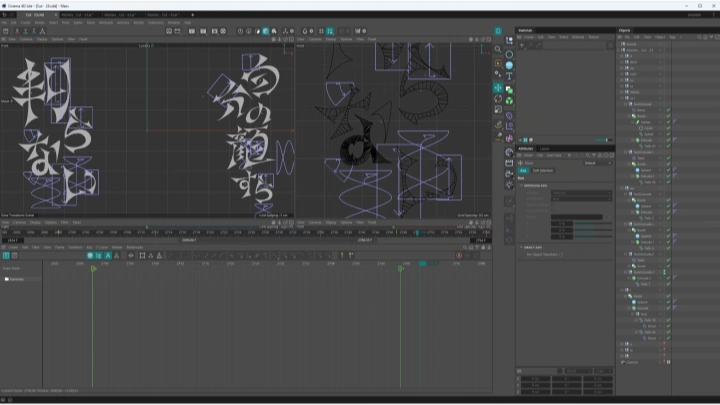Click the search icon in Objects panel
The height and width of the screenshot is (405, 720).
(x=699, y=37)
